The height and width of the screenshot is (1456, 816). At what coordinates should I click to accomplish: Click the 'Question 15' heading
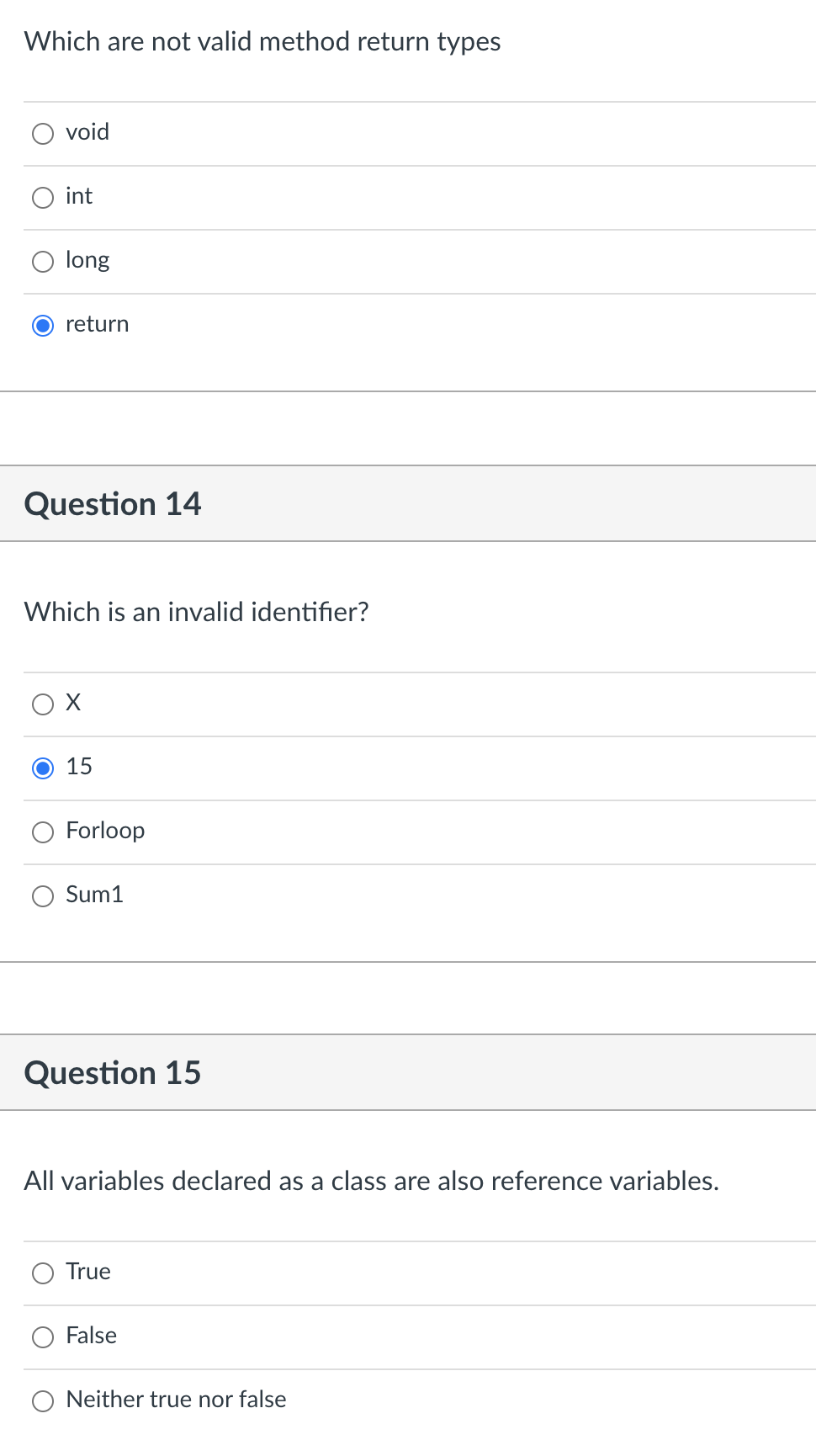click(113, 1073)
